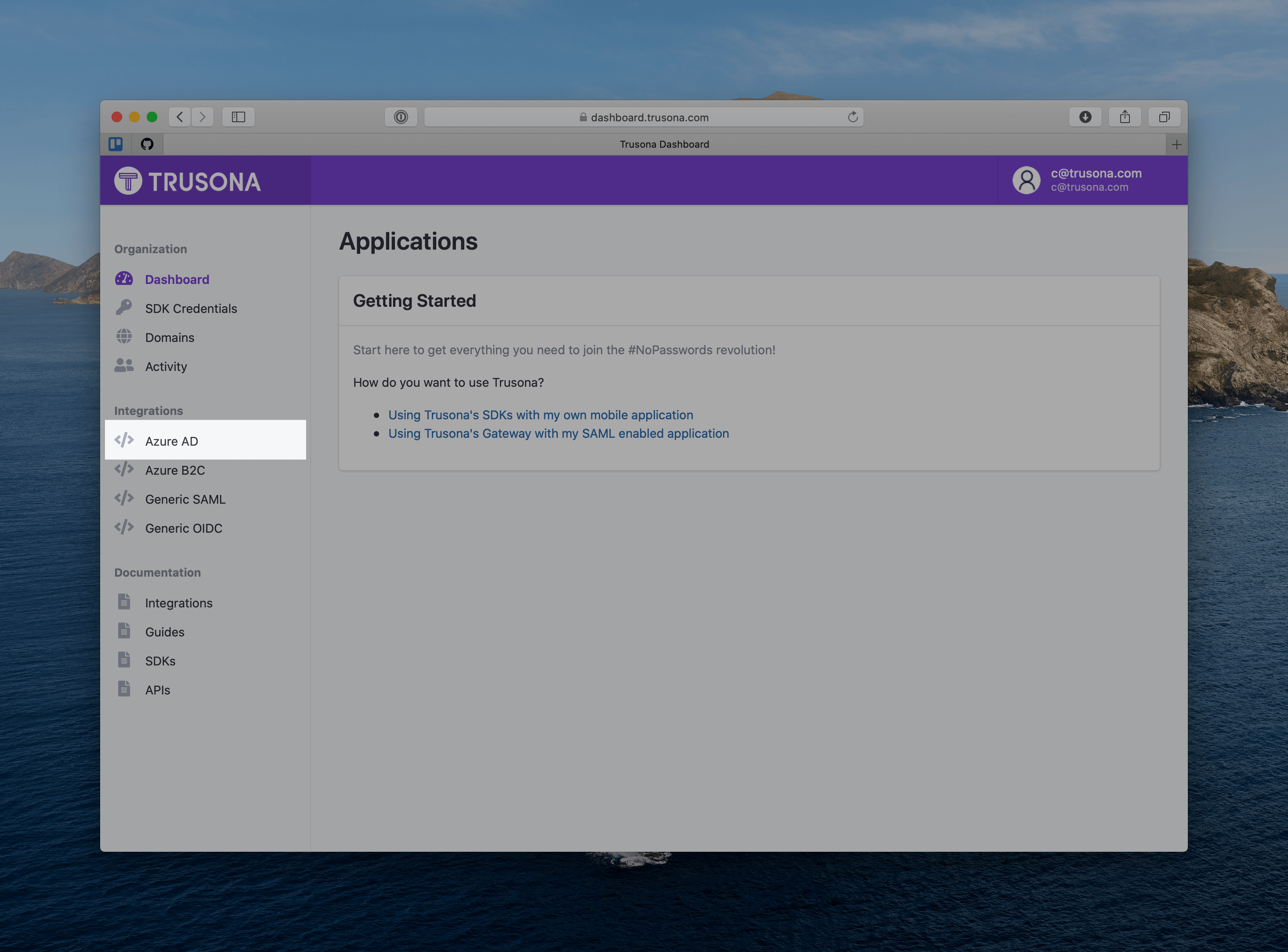Show the Safari sidebar panel
1288x952 pixels.
(239, 117)
